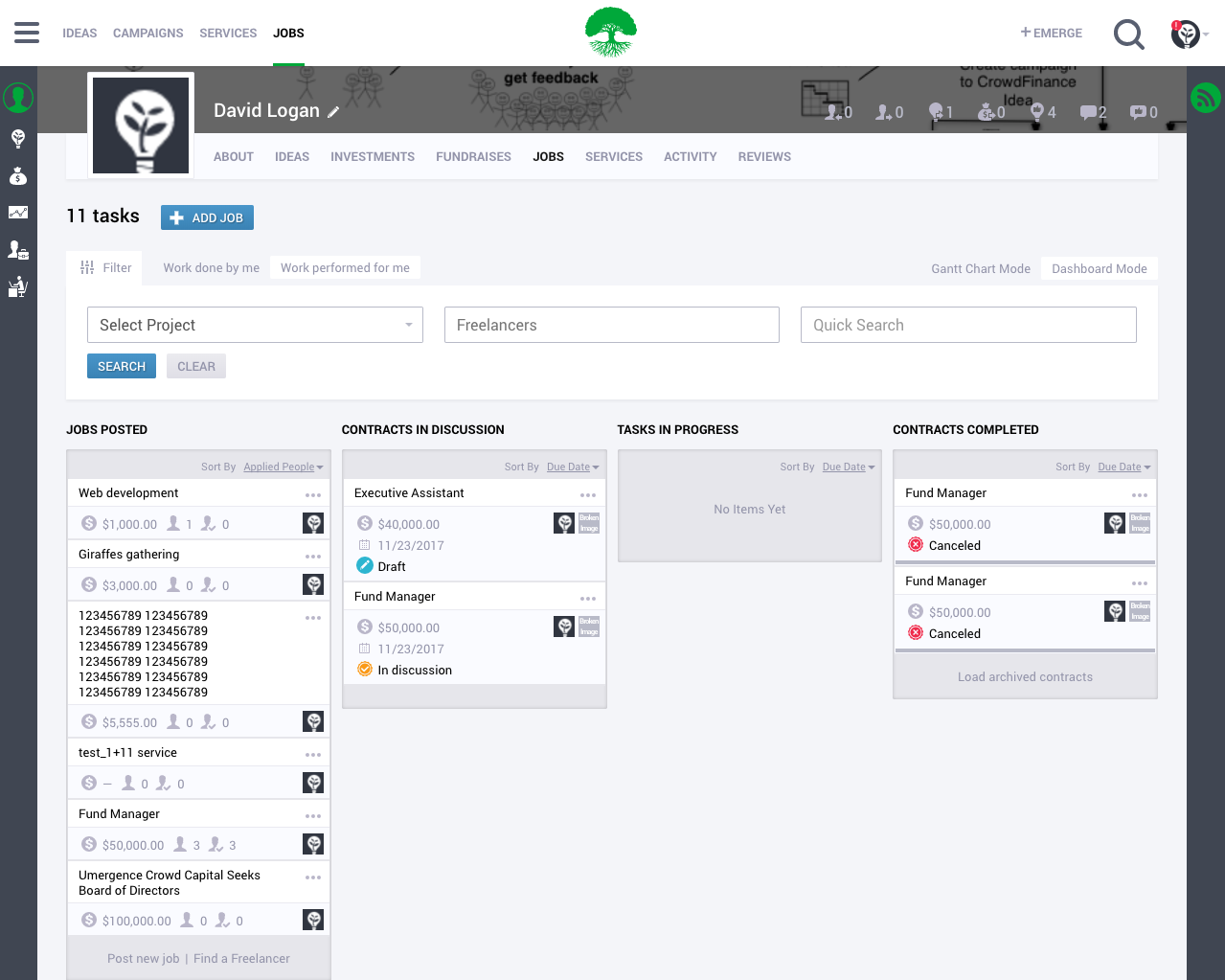Image resolution: width=1225 pixels, height=980 pixels.
Task: Click the green profile icon in sidebar
Action: [x=18, y=98]
